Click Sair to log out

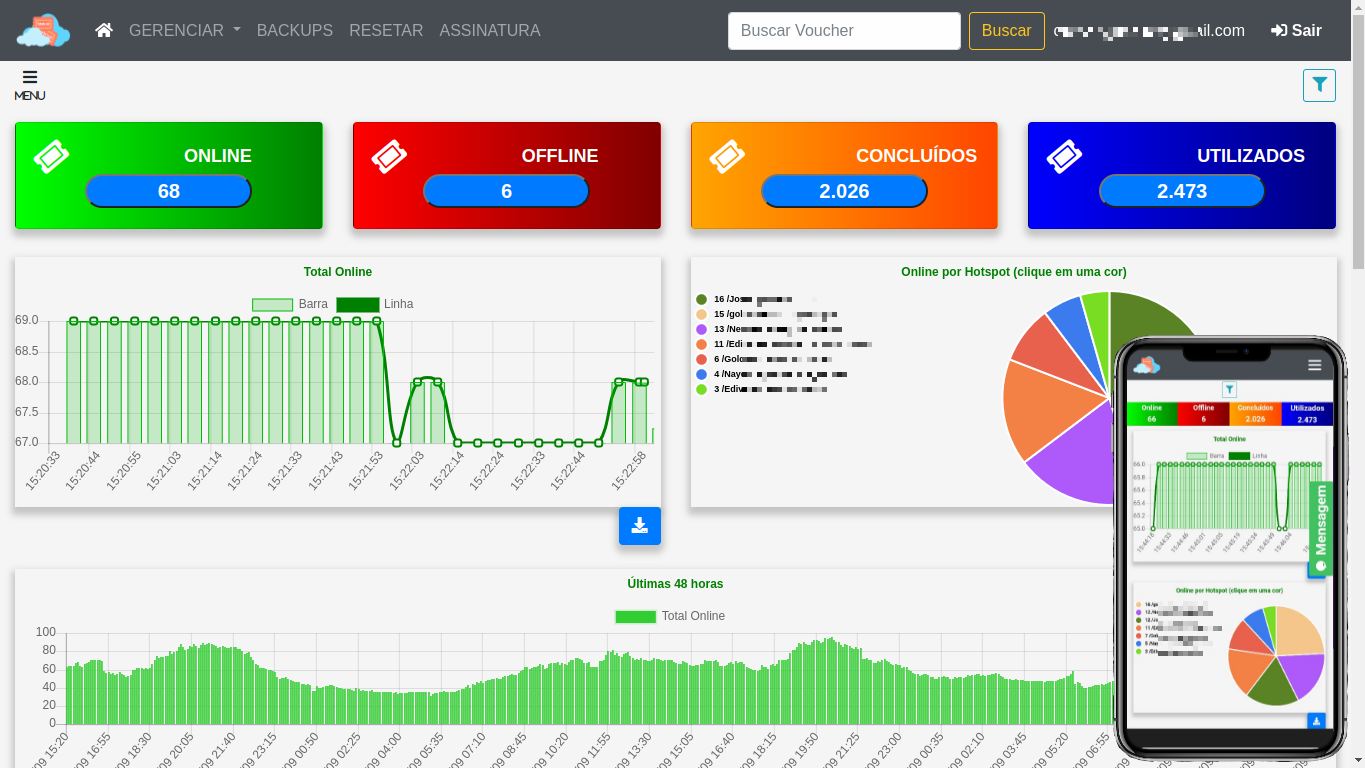pos(1296,30)
